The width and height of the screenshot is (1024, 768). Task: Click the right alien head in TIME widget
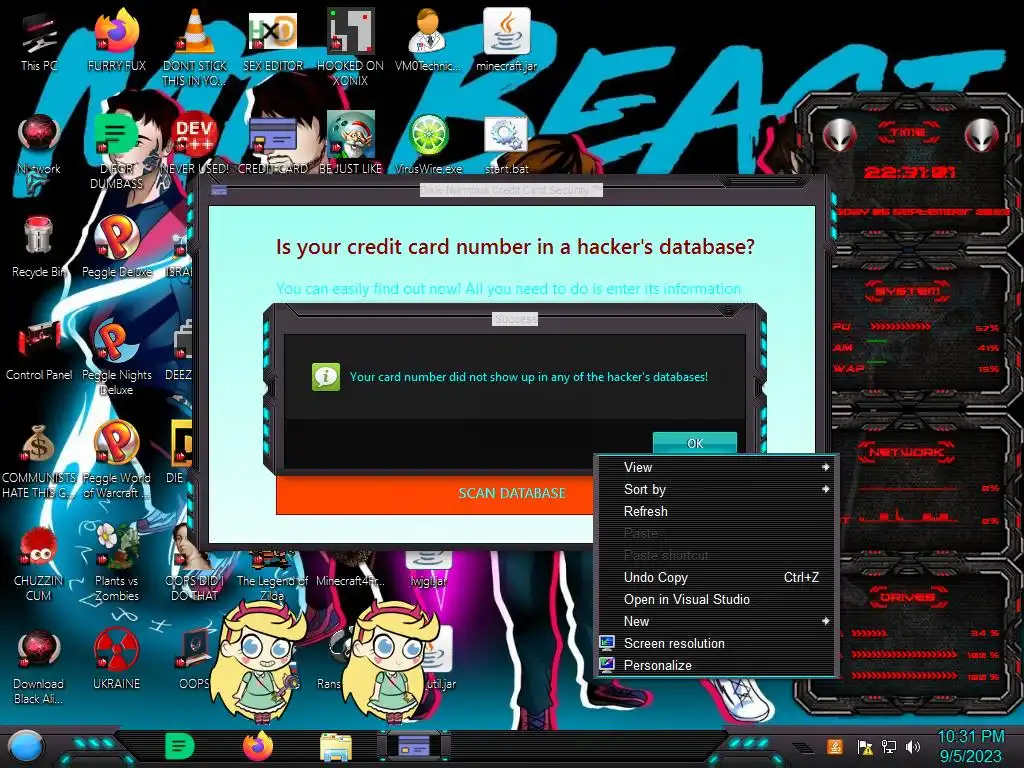point(982,136)
